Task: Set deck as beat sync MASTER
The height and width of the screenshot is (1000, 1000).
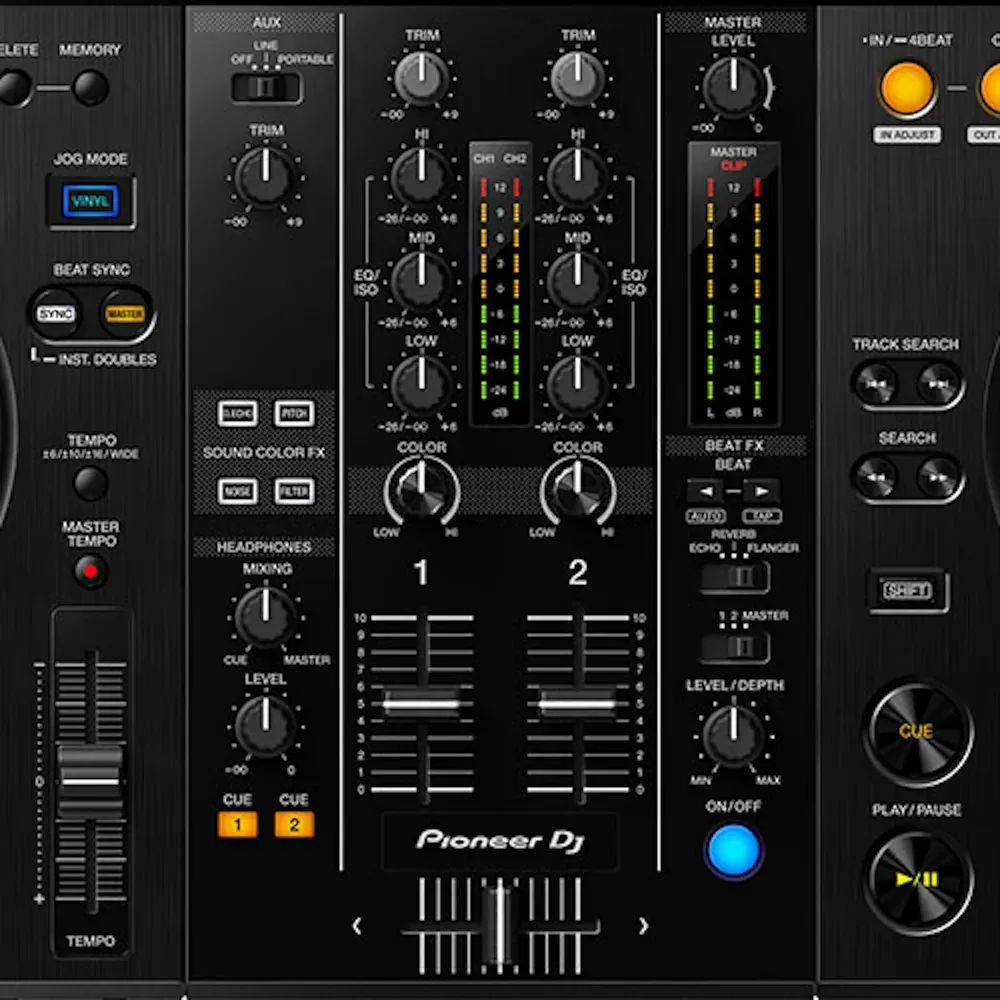Action: pyautogui.click(x=125, y=314)
